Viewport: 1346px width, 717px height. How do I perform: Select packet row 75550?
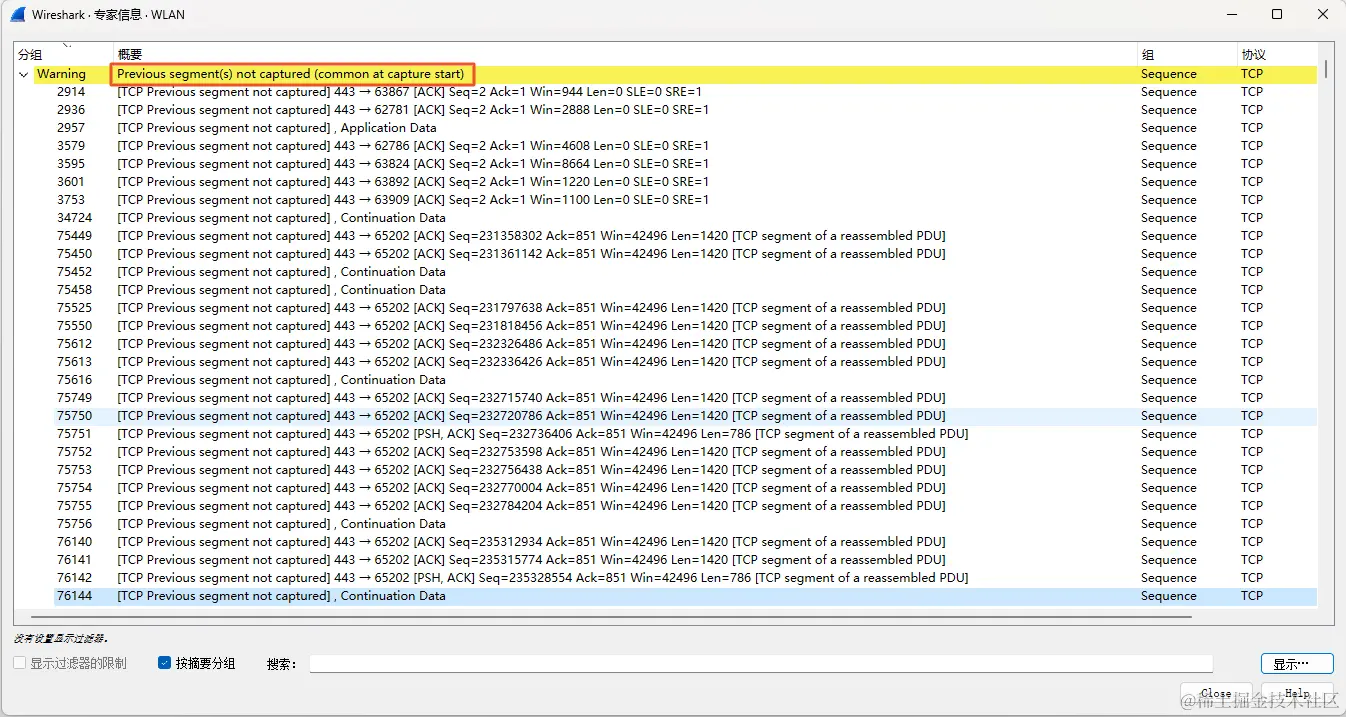click(685, 326)
